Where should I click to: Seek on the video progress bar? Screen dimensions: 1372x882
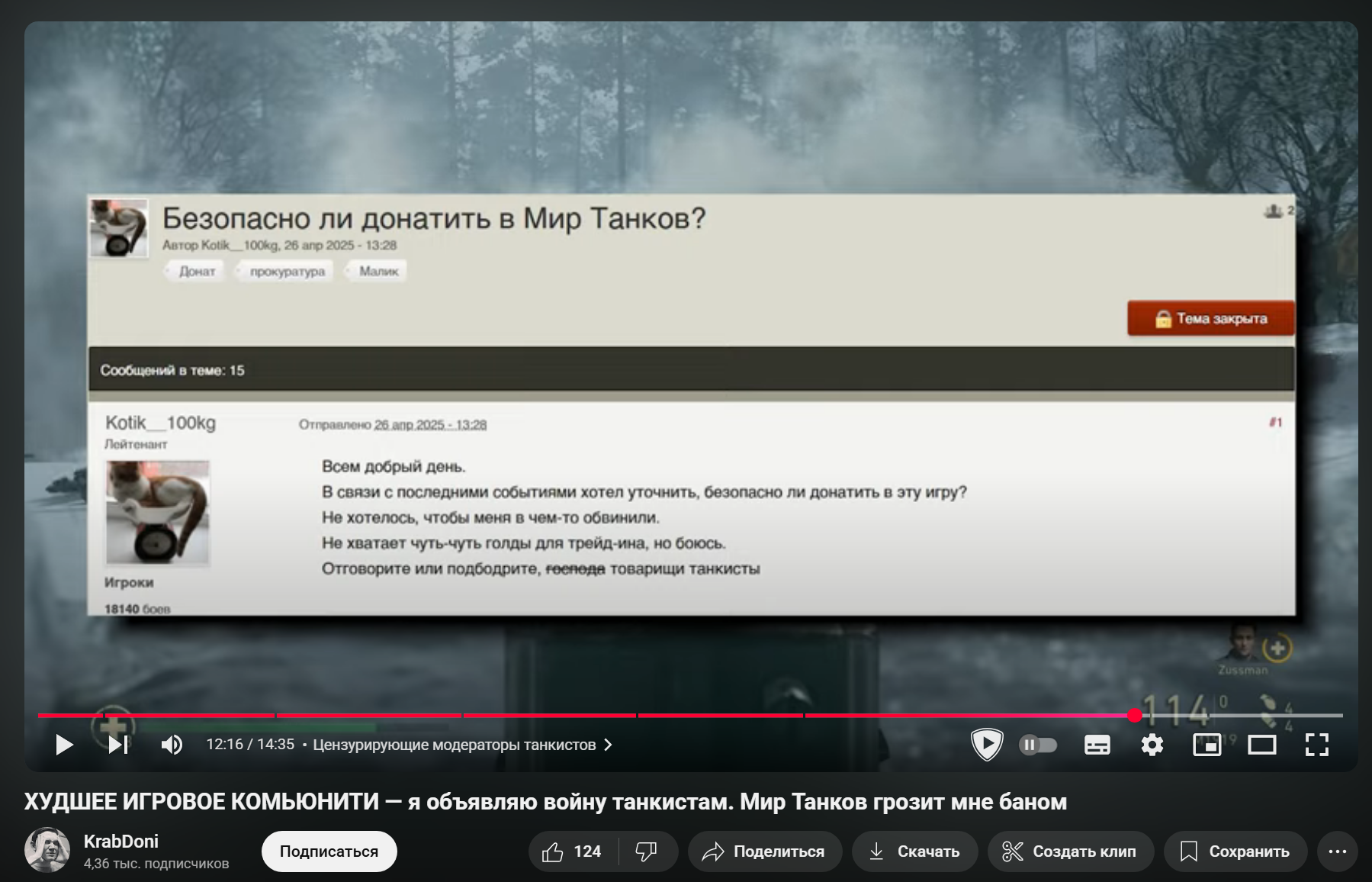coord(690,716)
